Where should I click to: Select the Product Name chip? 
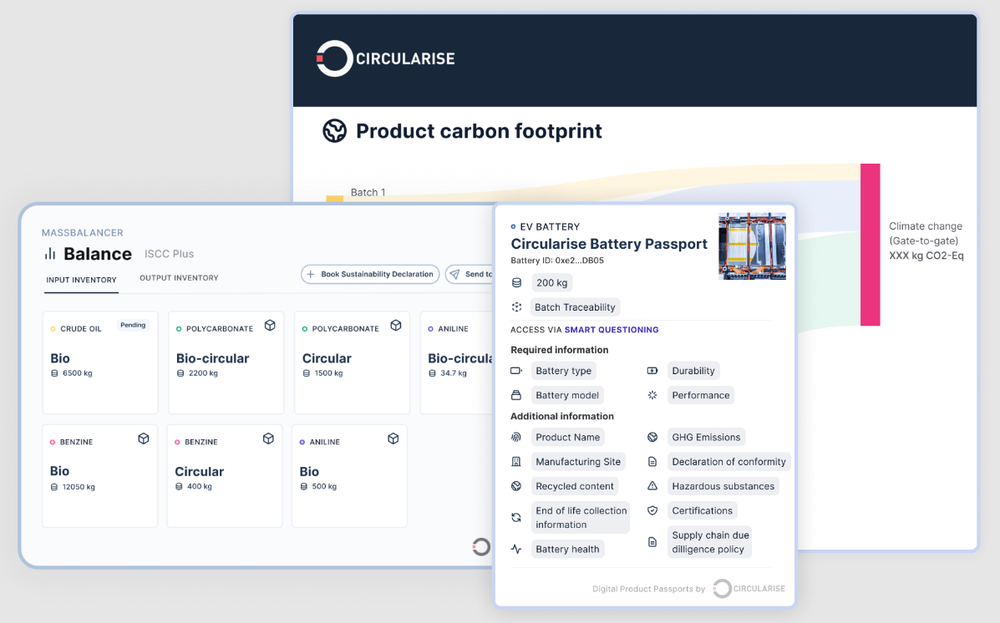coord(568,437)
